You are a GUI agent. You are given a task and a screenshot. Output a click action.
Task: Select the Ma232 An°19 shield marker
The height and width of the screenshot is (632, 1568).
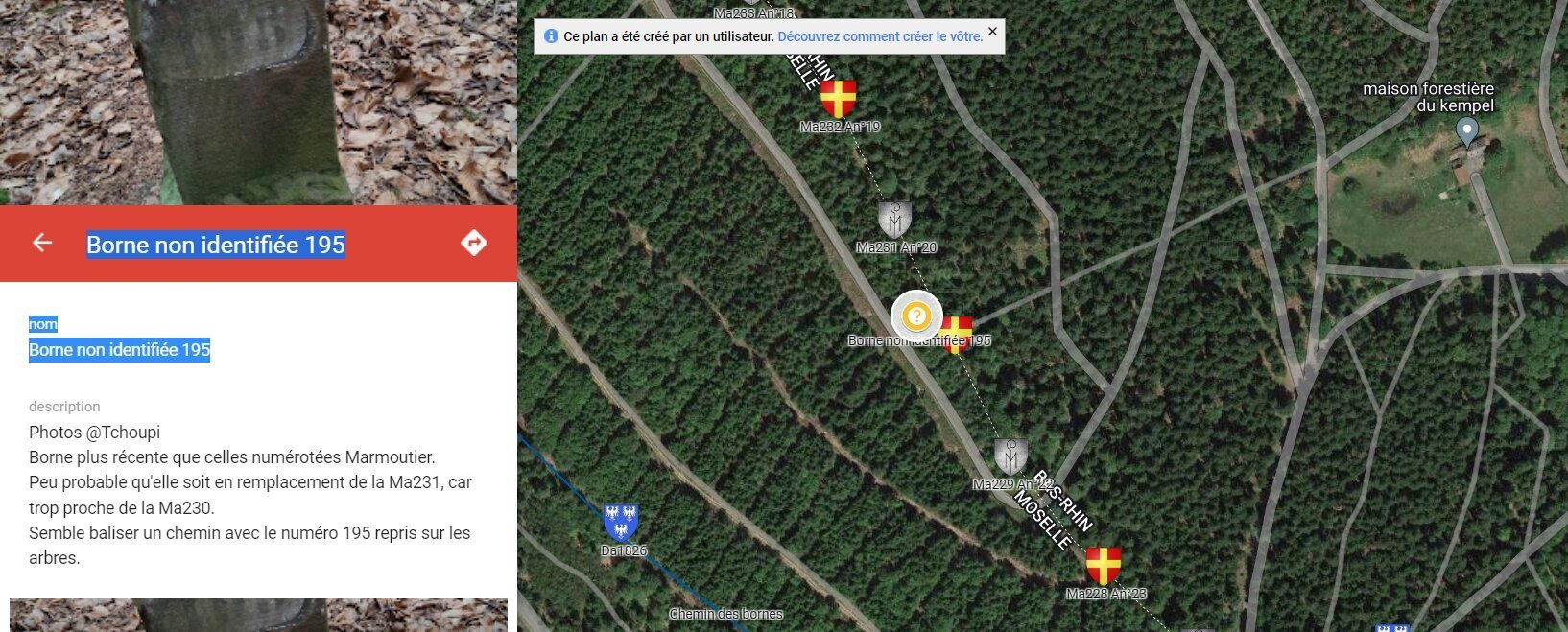click(x=838, y=99)
